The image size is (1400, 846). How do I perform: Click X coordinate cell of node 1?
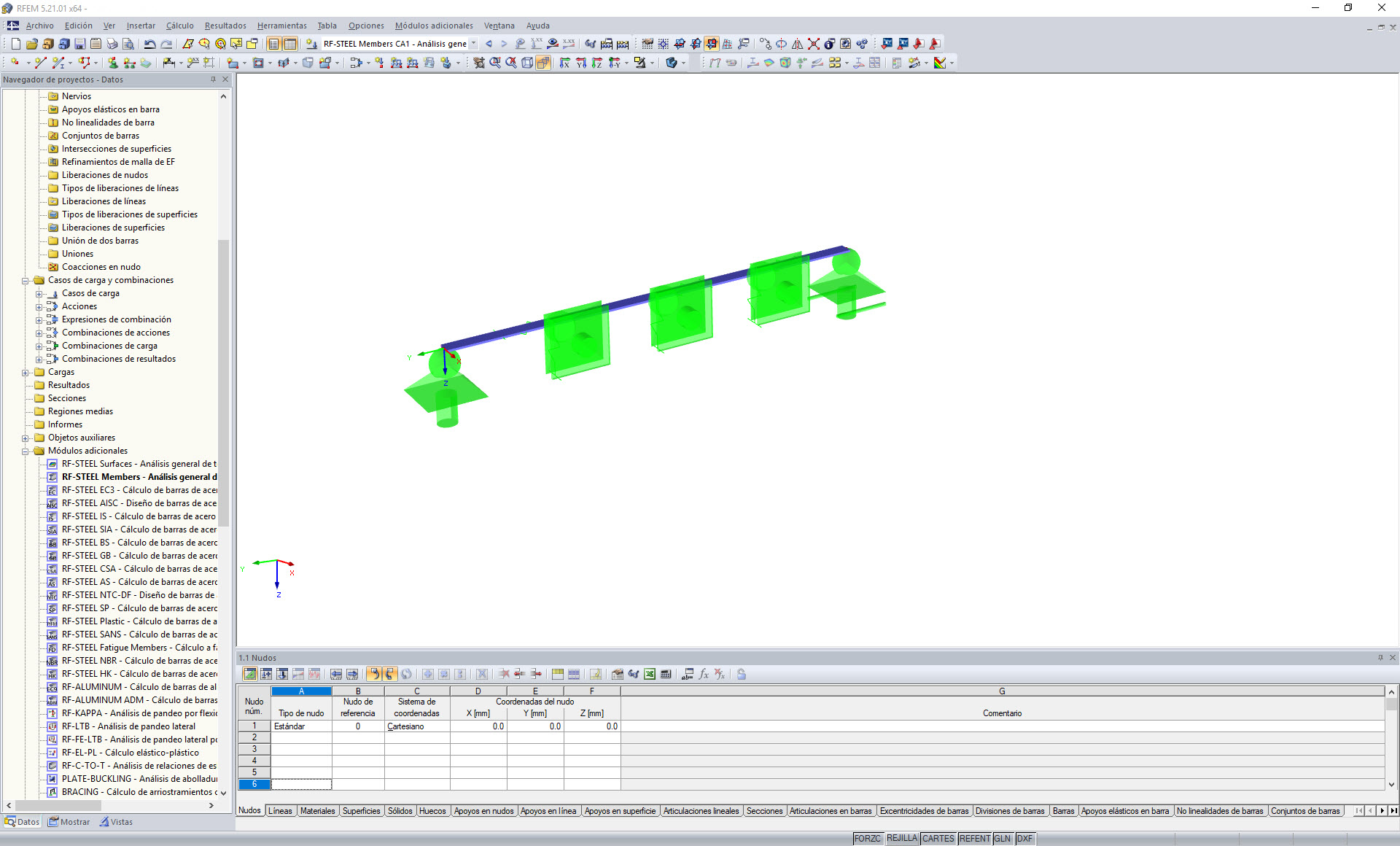(x=478, y=726)
